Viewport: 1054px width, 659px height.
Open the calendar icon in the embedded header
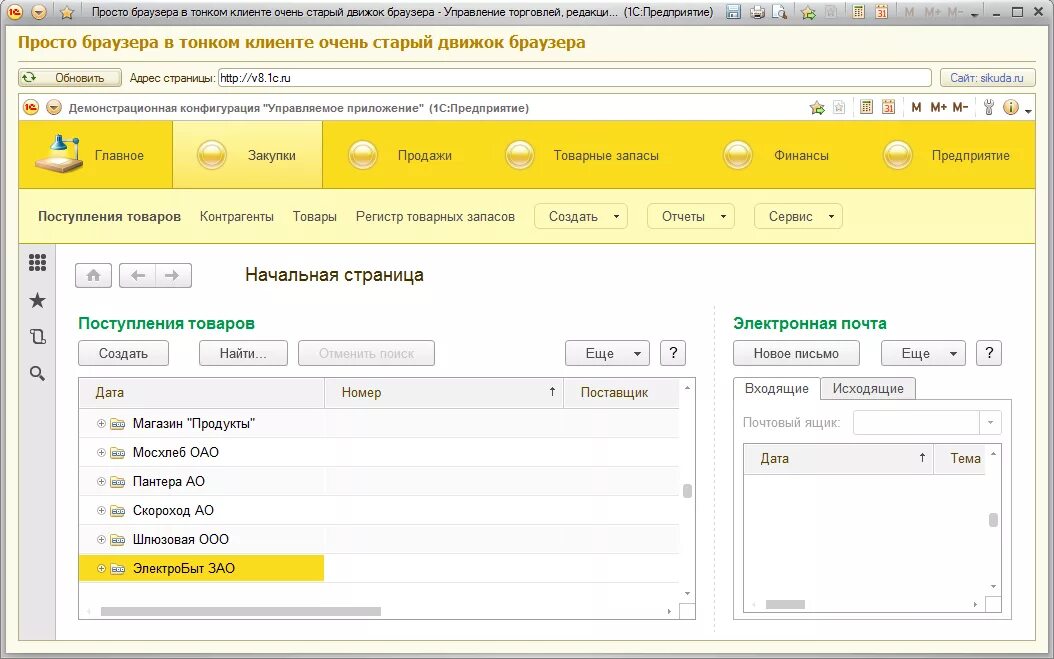[x=889, y=107]
